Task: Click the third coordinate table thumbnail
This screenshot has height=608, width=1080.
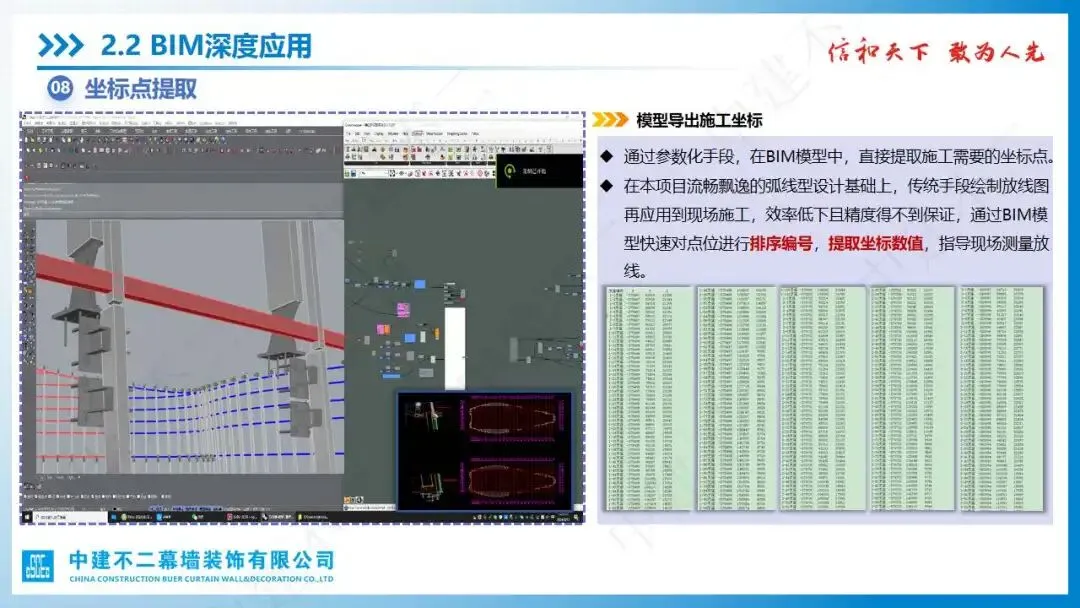Action: tap(822, 399)
